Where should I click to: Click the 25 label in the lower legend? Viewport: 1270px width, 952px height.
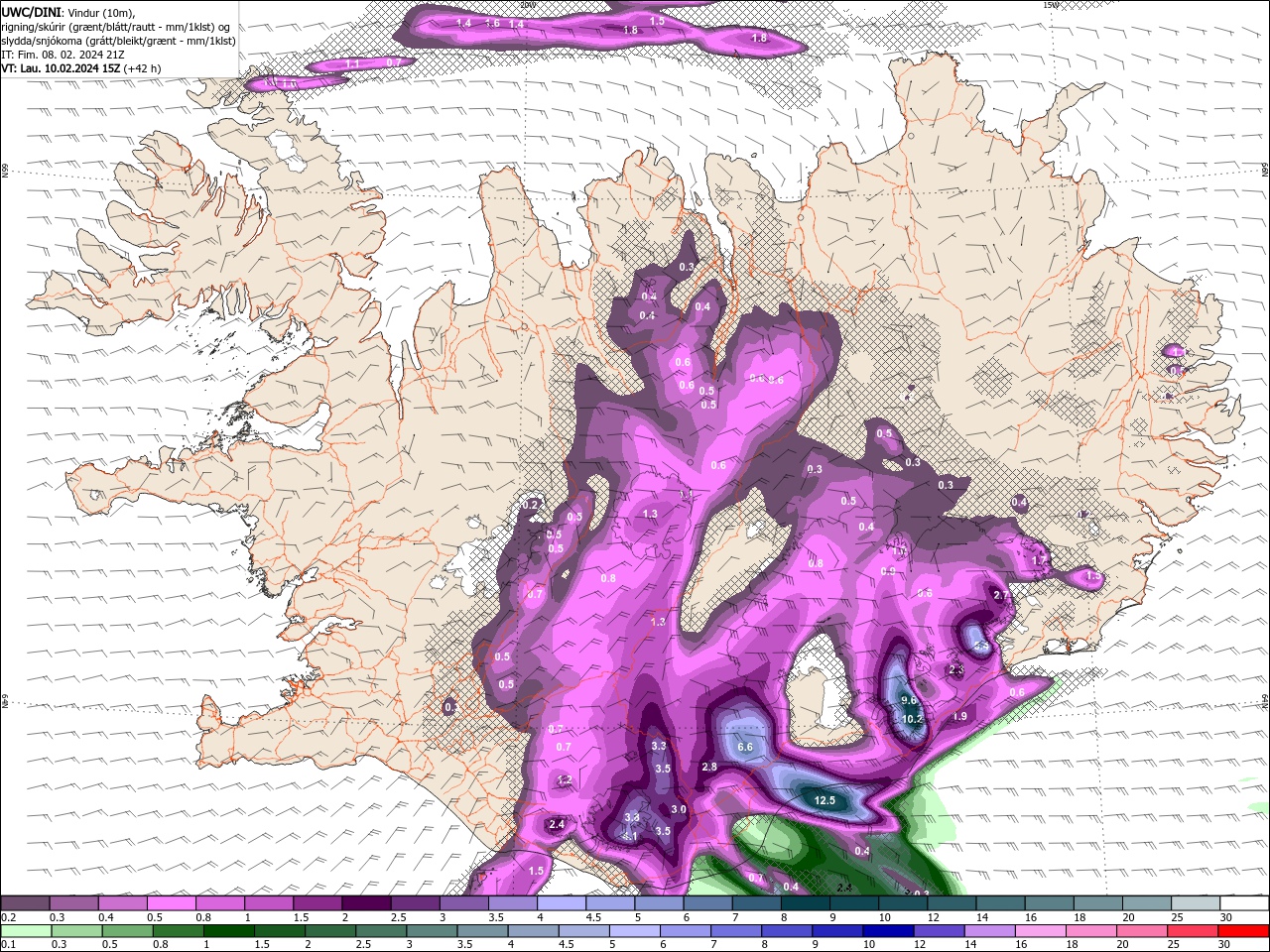1174,944
